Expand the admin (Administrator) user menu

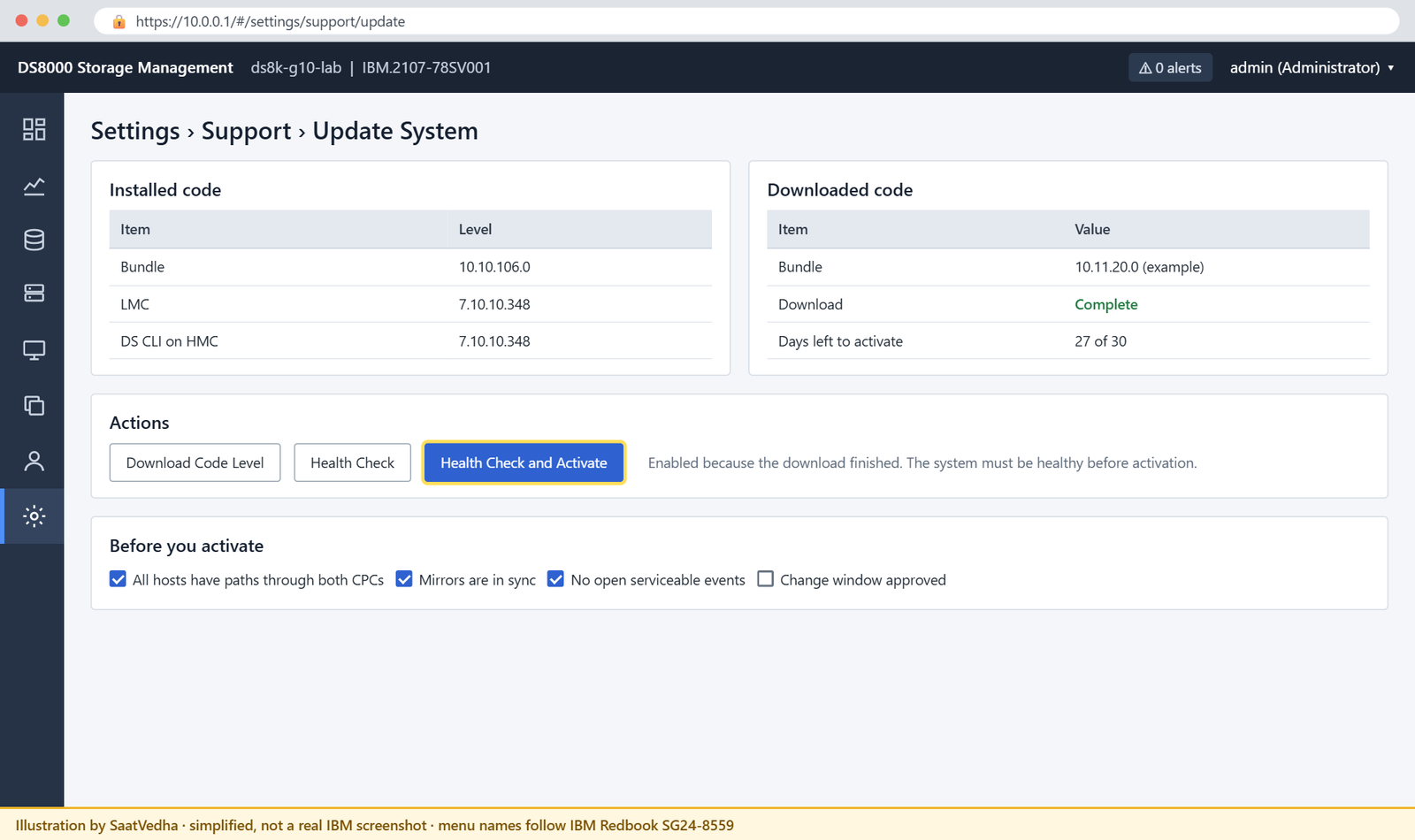coord(1312,68)
